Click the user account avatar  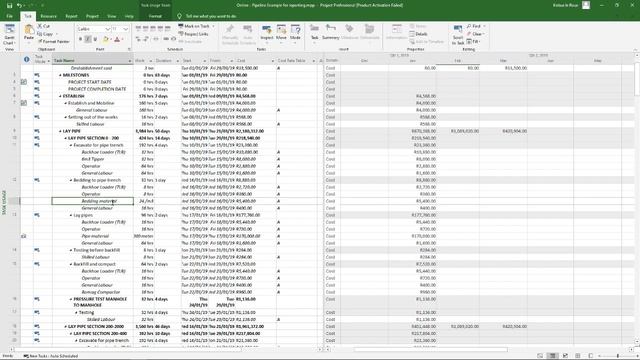586,5
